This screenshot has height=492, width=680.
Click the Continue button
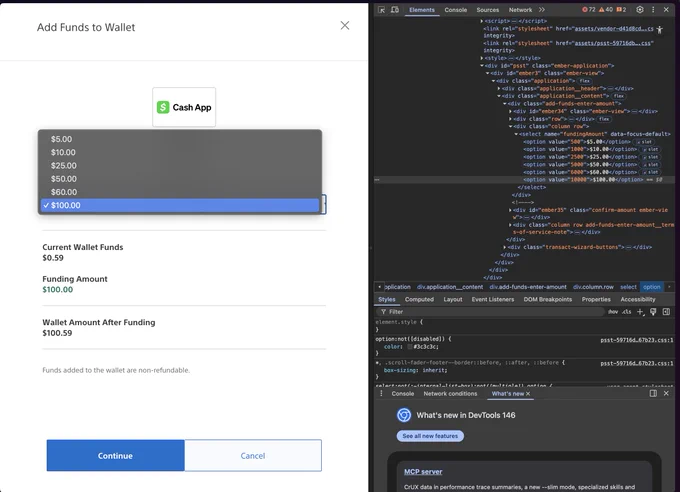point(115,456)
